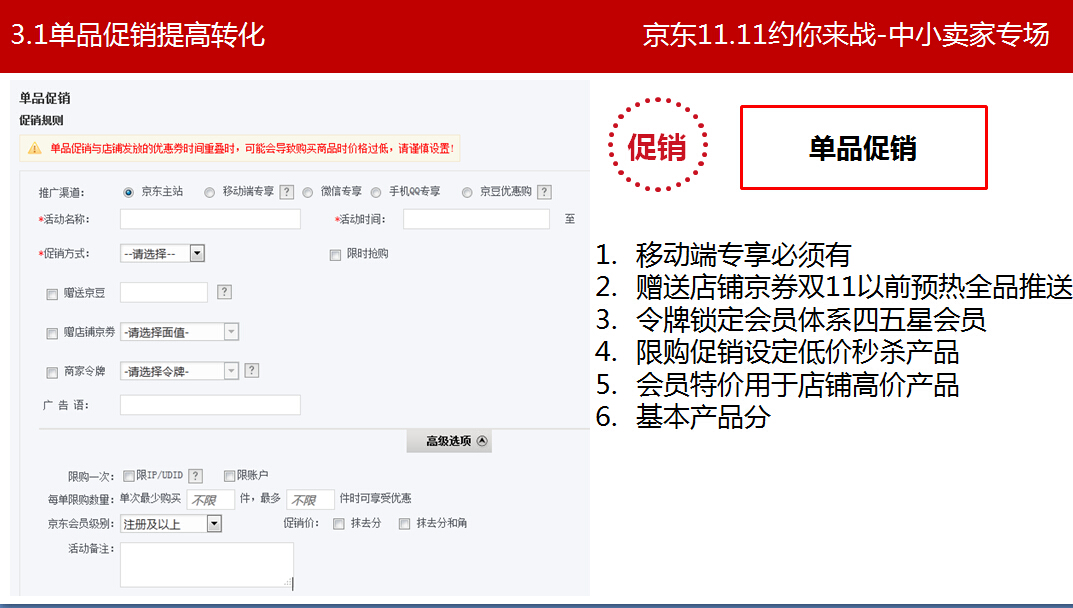Image resolution: width=1073 pixels, height=608 pixels.
Task: Click help icon beside 京豆优惠购
Action: (544, 192)
